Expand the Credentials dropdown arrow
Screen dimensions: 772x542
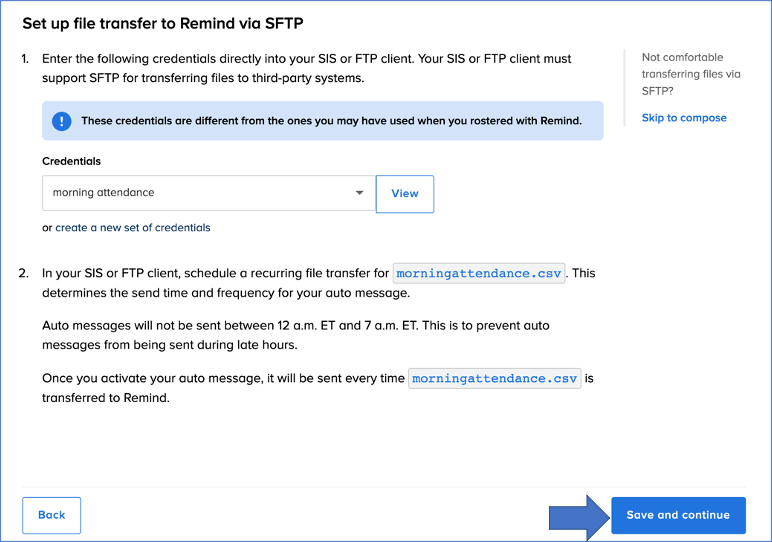pyautogui.click(x=360, y=193)
